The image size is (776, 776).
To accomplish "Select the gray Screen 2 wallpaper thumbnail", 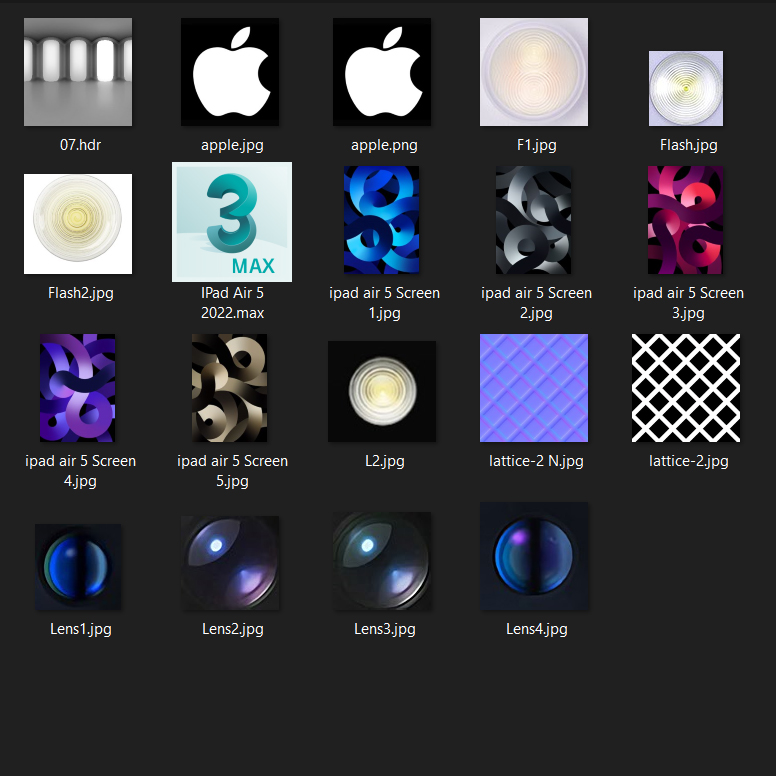I will (534, 220).
